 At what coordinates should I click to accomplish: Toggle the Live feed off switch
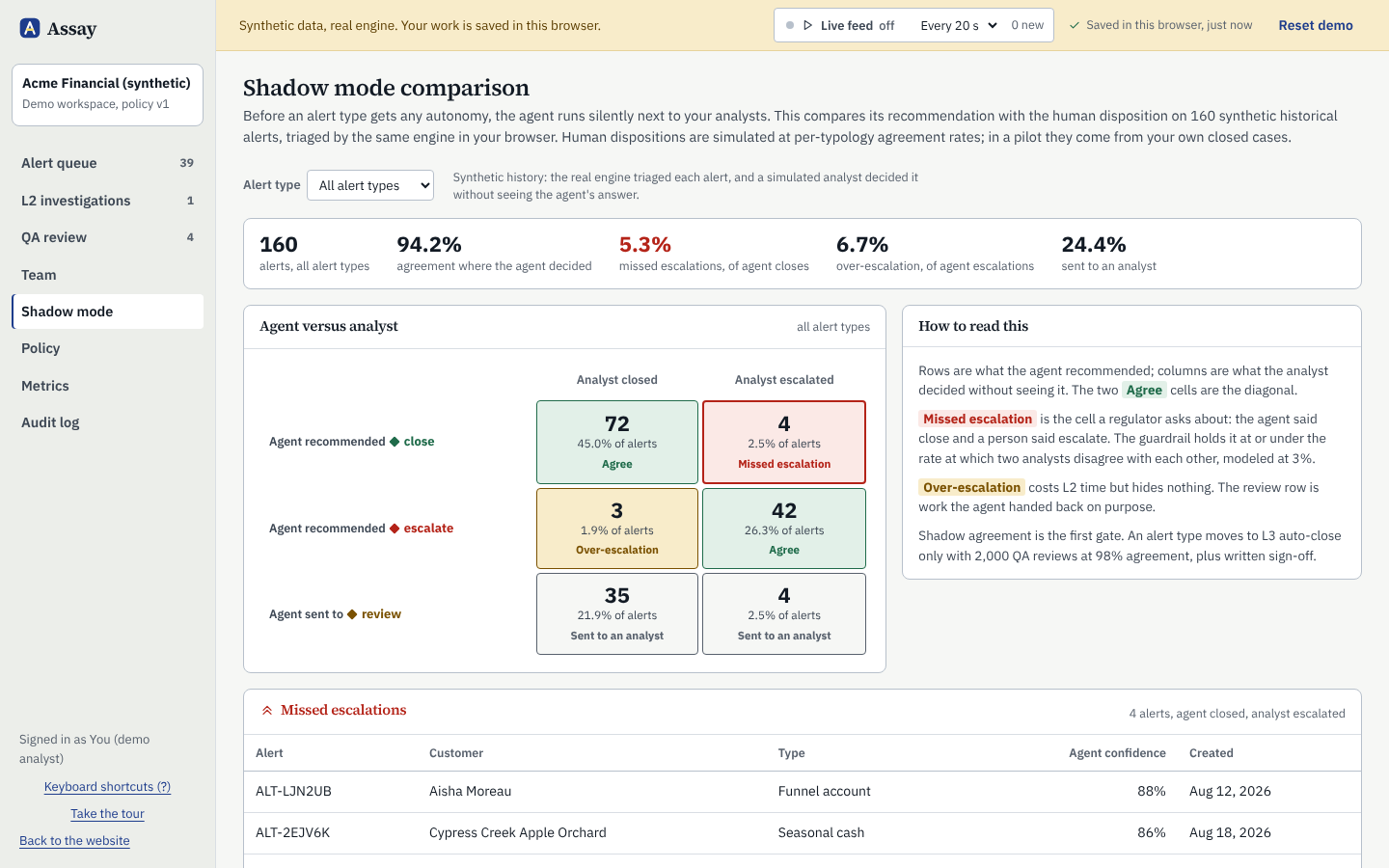[x=840, y=25]
